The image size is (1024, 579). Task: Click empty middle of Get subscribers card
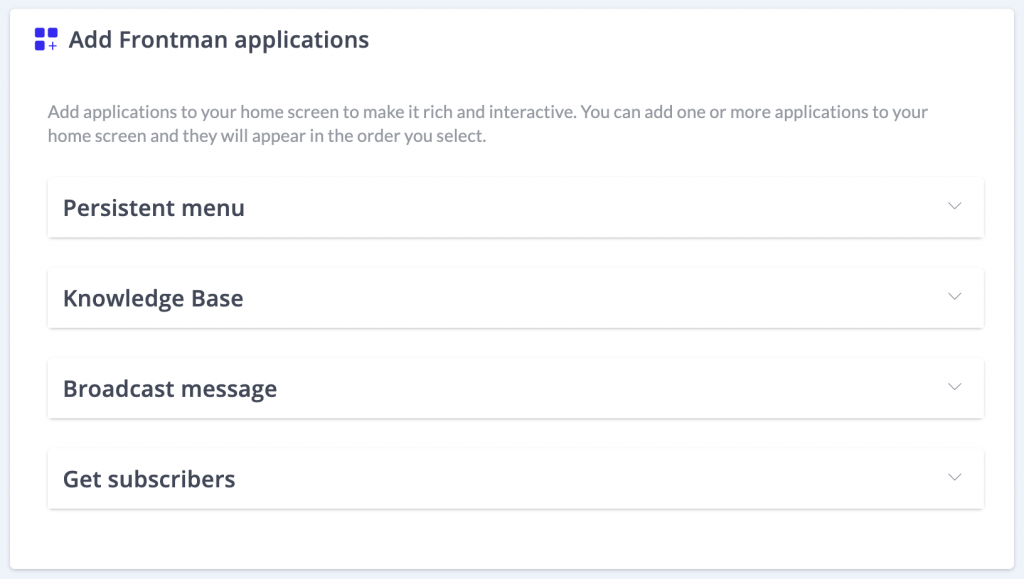click(588, 479)
